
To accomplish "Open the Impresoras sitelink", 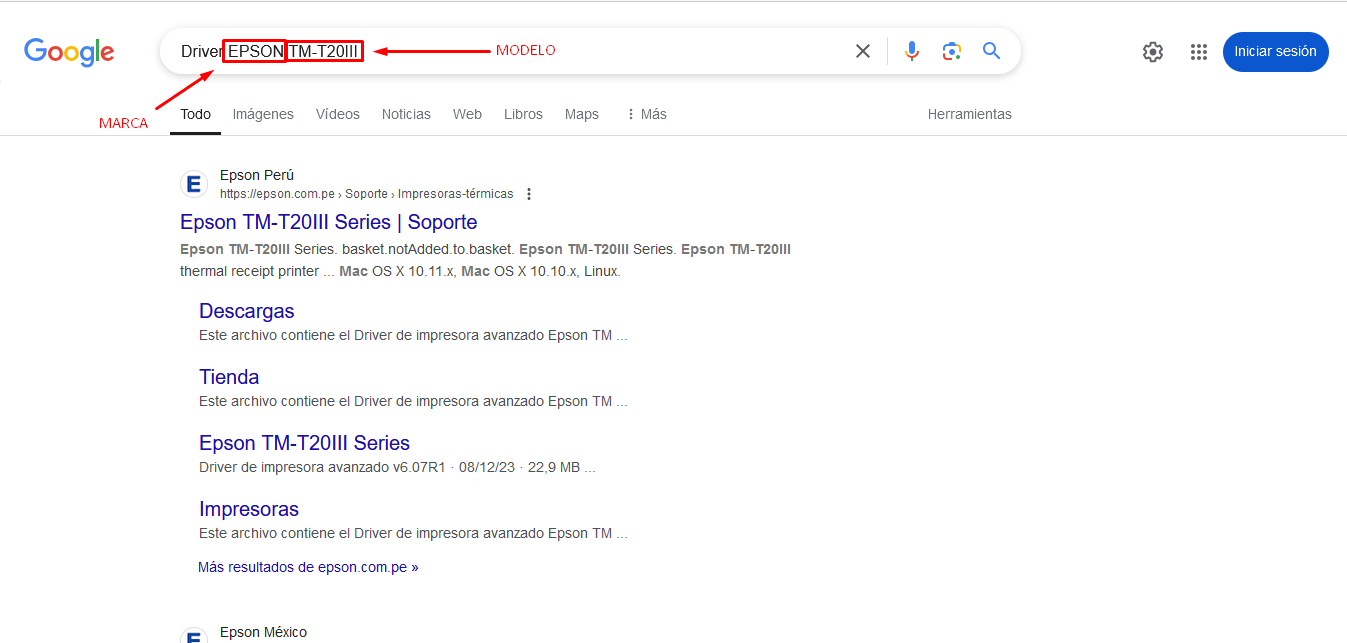I will [x=249, y=509].
